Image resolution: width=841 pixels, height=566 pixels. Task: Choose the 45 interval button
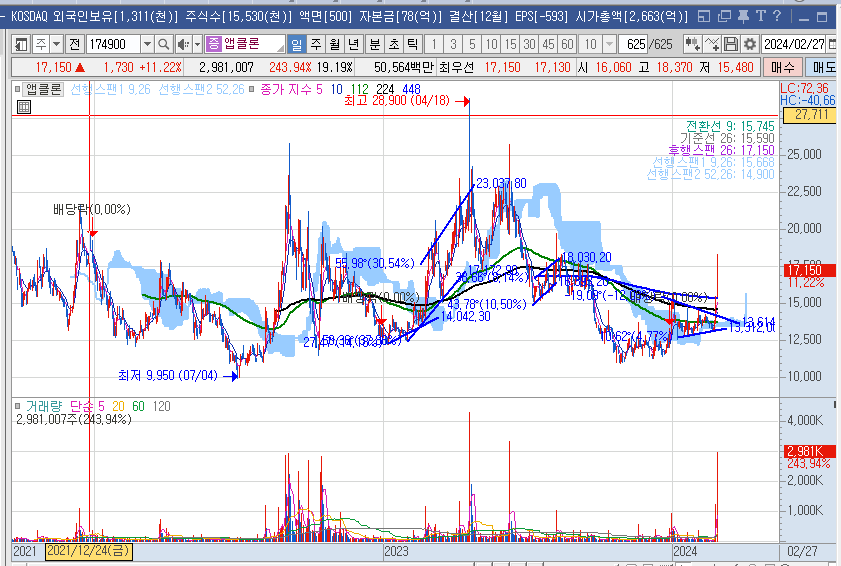coord(548,44)
